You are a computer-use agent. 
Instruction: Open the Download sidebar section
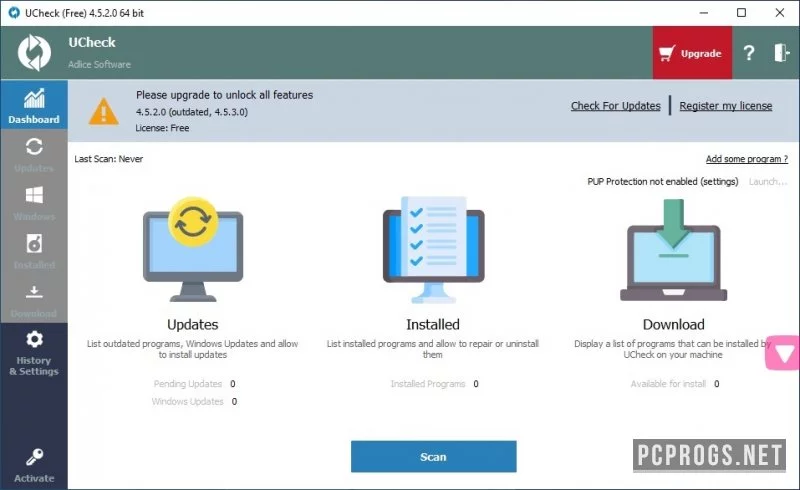pyautogui.click(x=34, y=300)
